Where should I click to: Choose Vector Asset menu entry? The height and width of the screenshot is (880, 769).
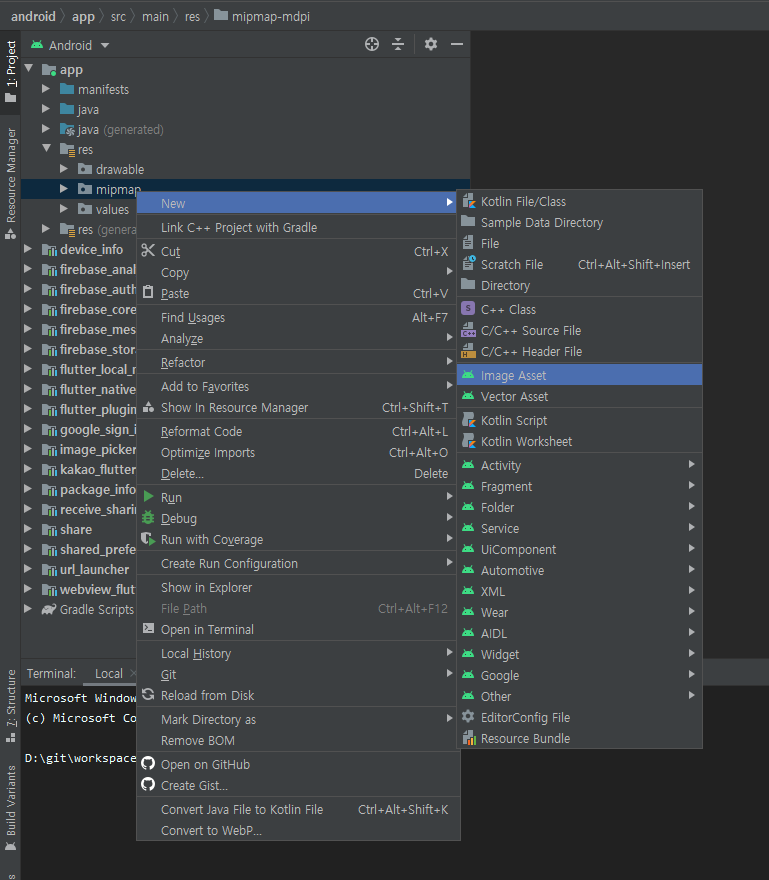(x=579, y=396)
